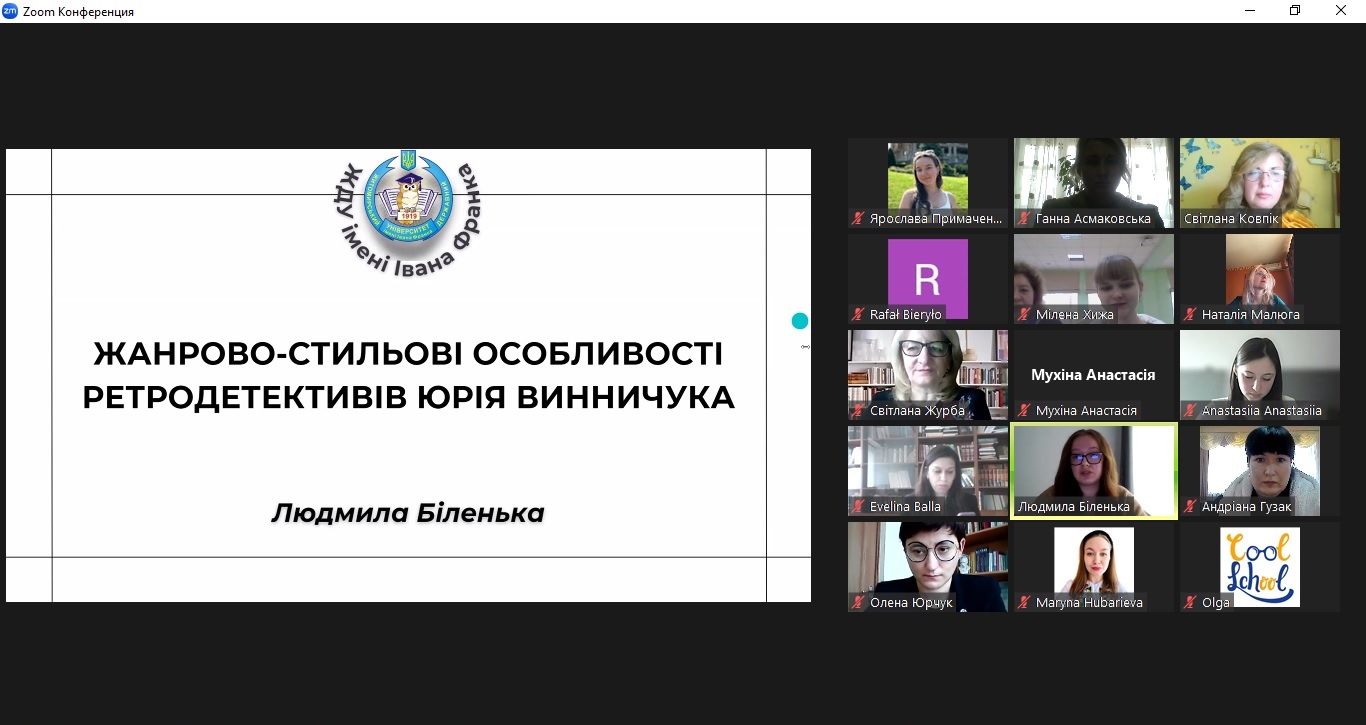Click muted mic icon next to Maryna Hubarieva
The image size is (1366, 725).
coord(1023,603)
